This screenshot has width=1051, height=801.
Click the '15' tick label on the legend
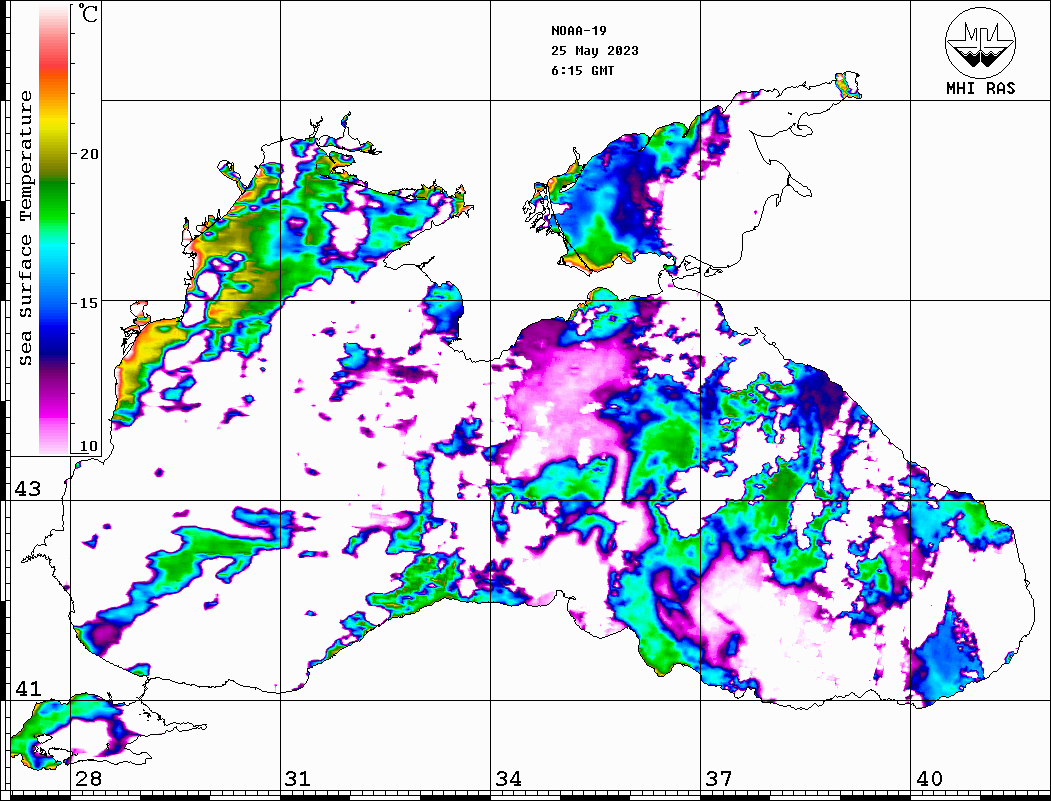point(88,303)
